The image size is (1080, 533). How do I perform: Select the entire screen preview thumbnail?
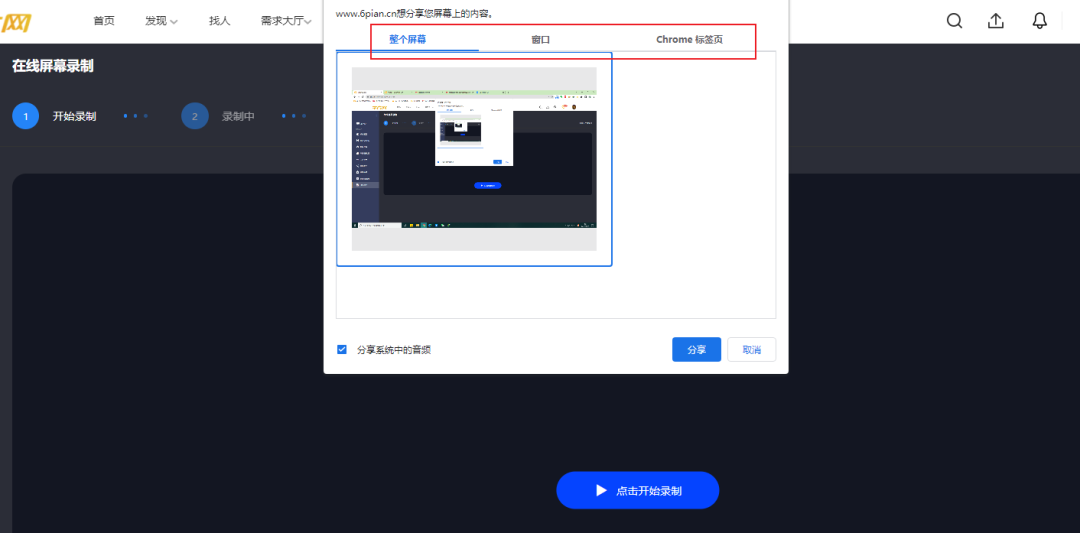pos(474,159)
